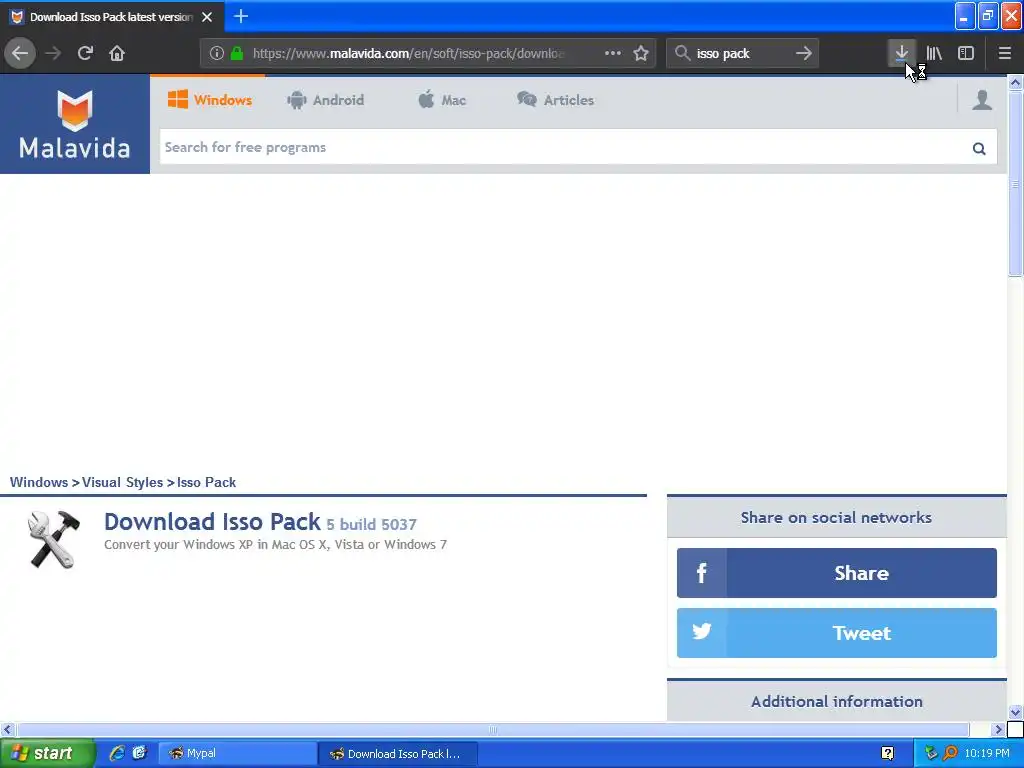
Task: Toggle the sidebar view
Action: click(x=966, y=53)
